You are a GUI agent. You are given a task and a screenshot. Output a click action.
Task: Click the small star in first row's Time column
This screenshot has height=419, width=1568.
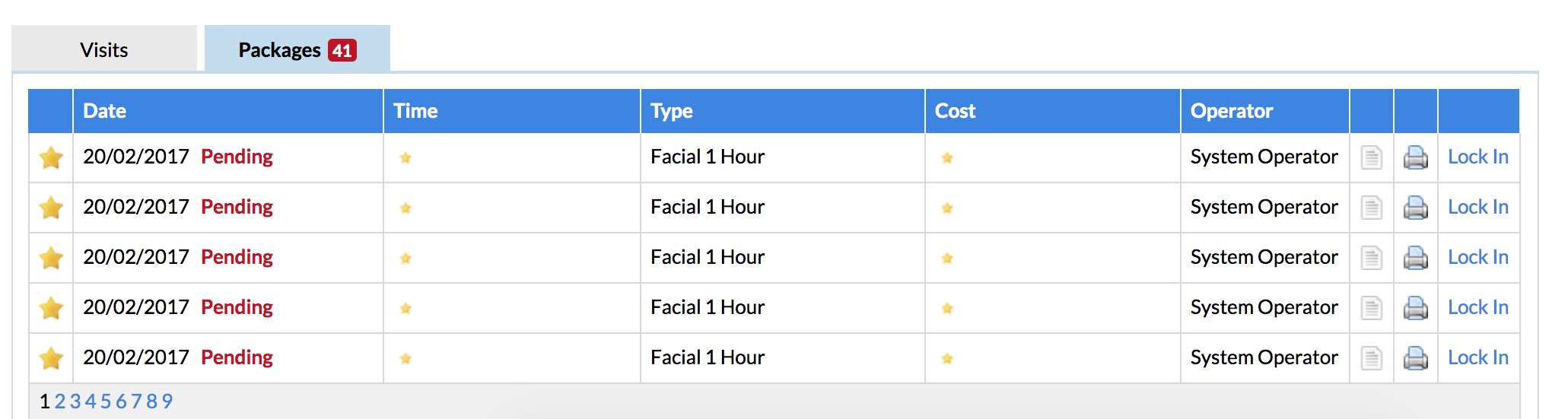(406, 157)
